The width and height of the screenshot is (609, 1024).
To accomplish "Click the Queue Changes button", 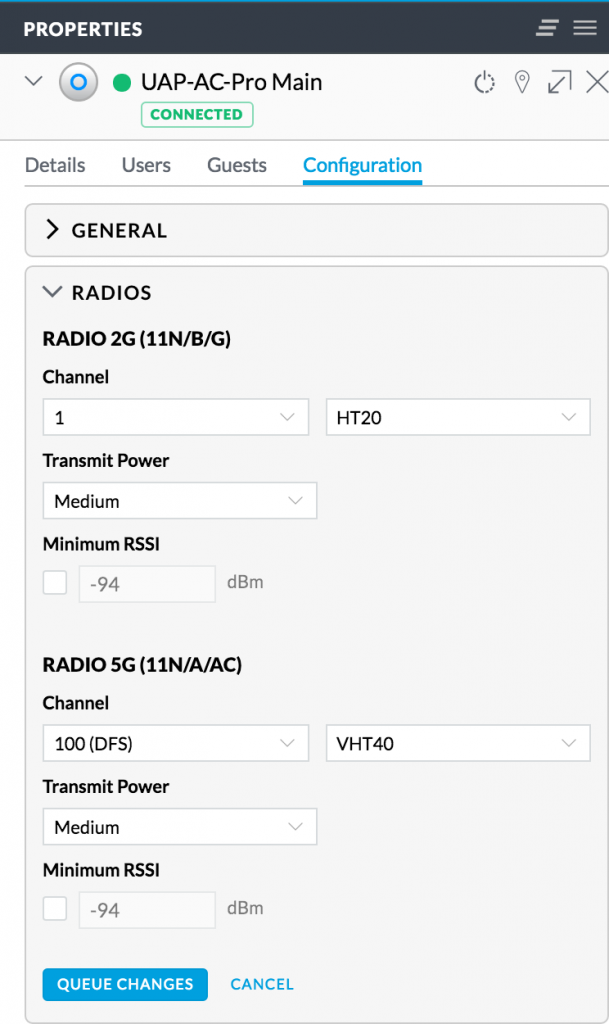I will [125, 984].
